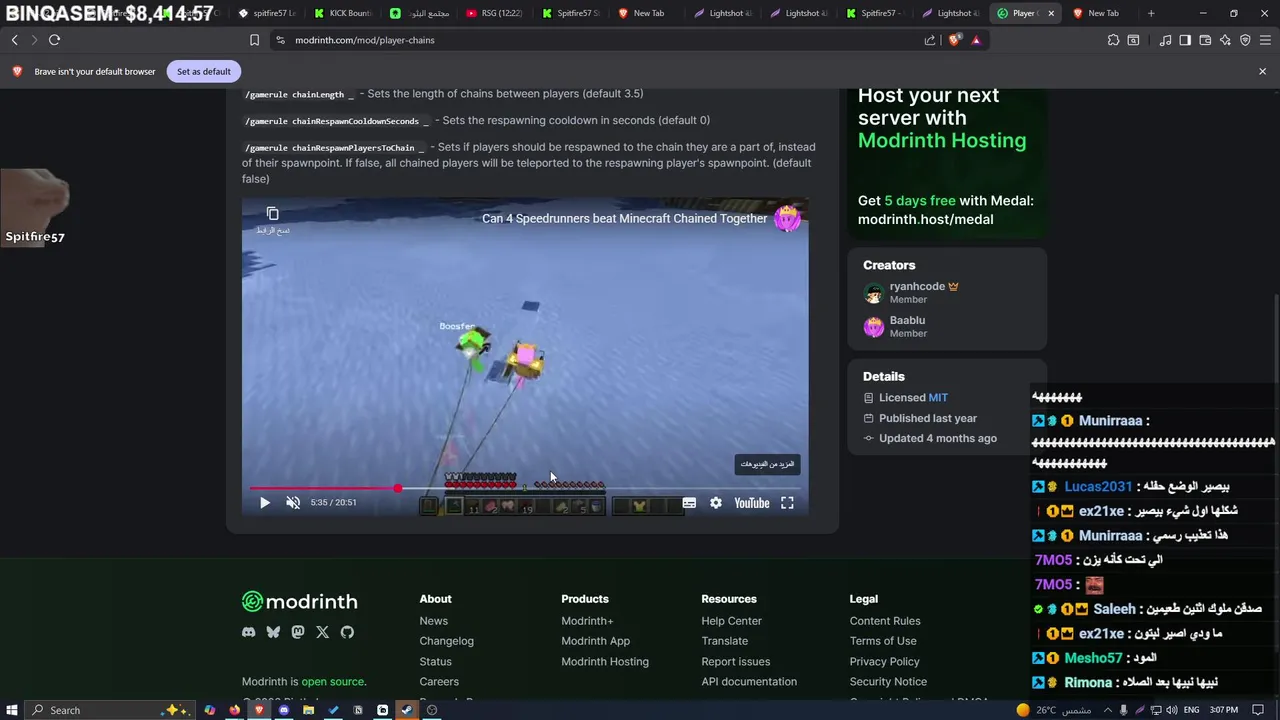Image resolution: width=1280 pixels, height=720 pixels.
Task: Open the 'open source' link
Action: click(332, 682)
